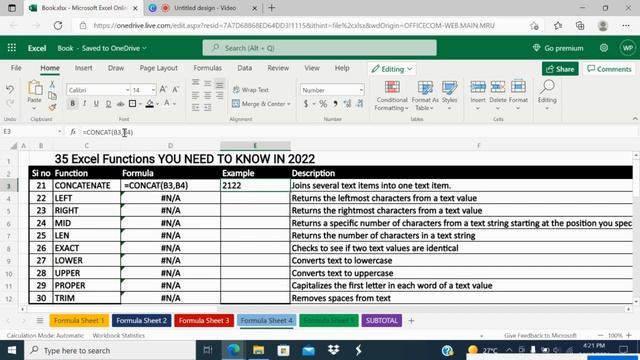Toggle bottom vertical alignment
The width and height of the screenshot is (640, 360).
click(x=220, y=84)
